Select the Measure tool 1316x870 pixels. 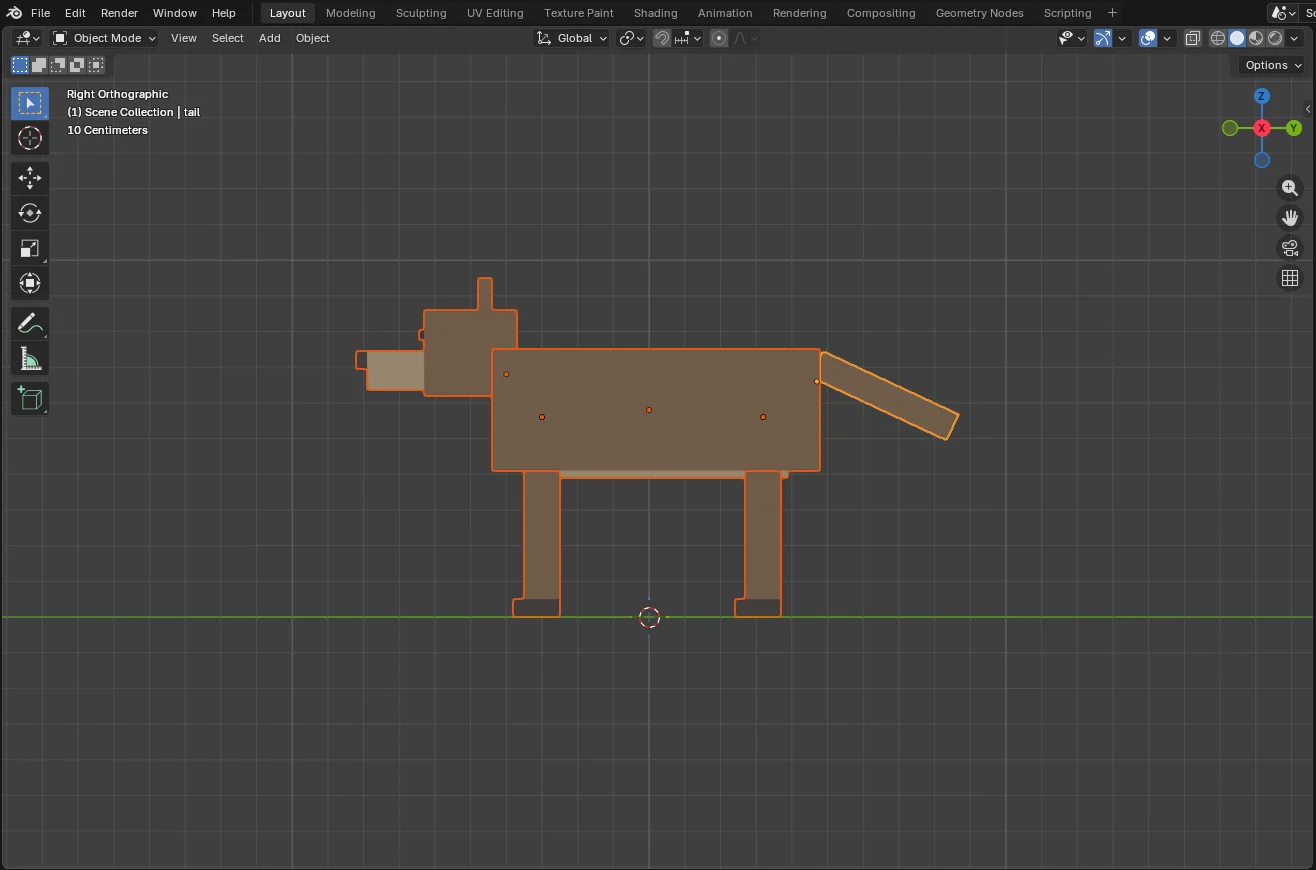(x=30, y=358)
